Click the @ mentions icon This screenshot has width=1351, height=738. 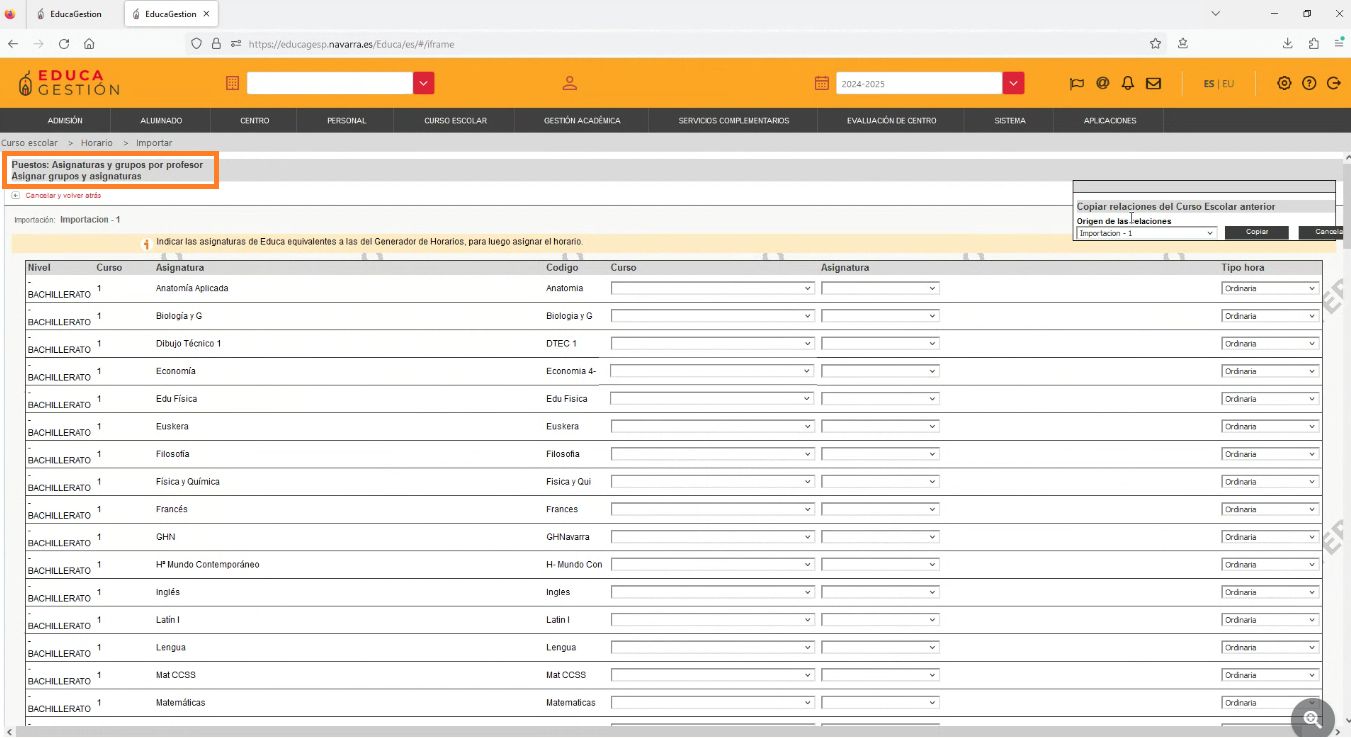click(x=1102, y=84)
